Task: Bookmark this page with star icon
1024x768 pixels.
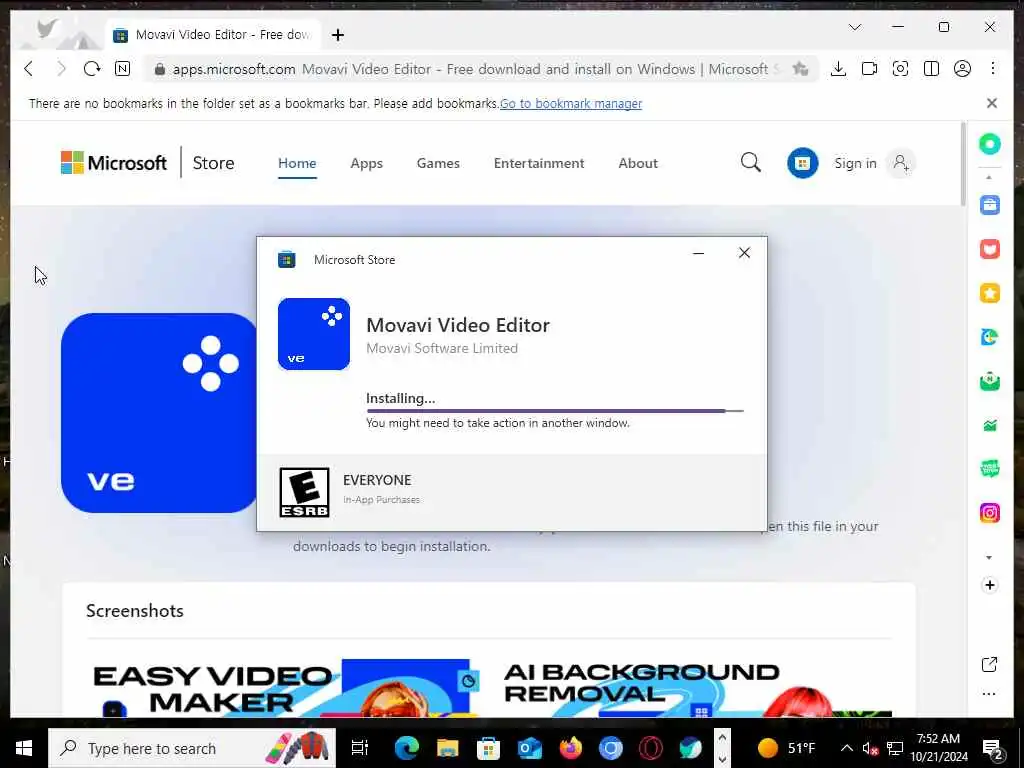Action: pos(800,69)
